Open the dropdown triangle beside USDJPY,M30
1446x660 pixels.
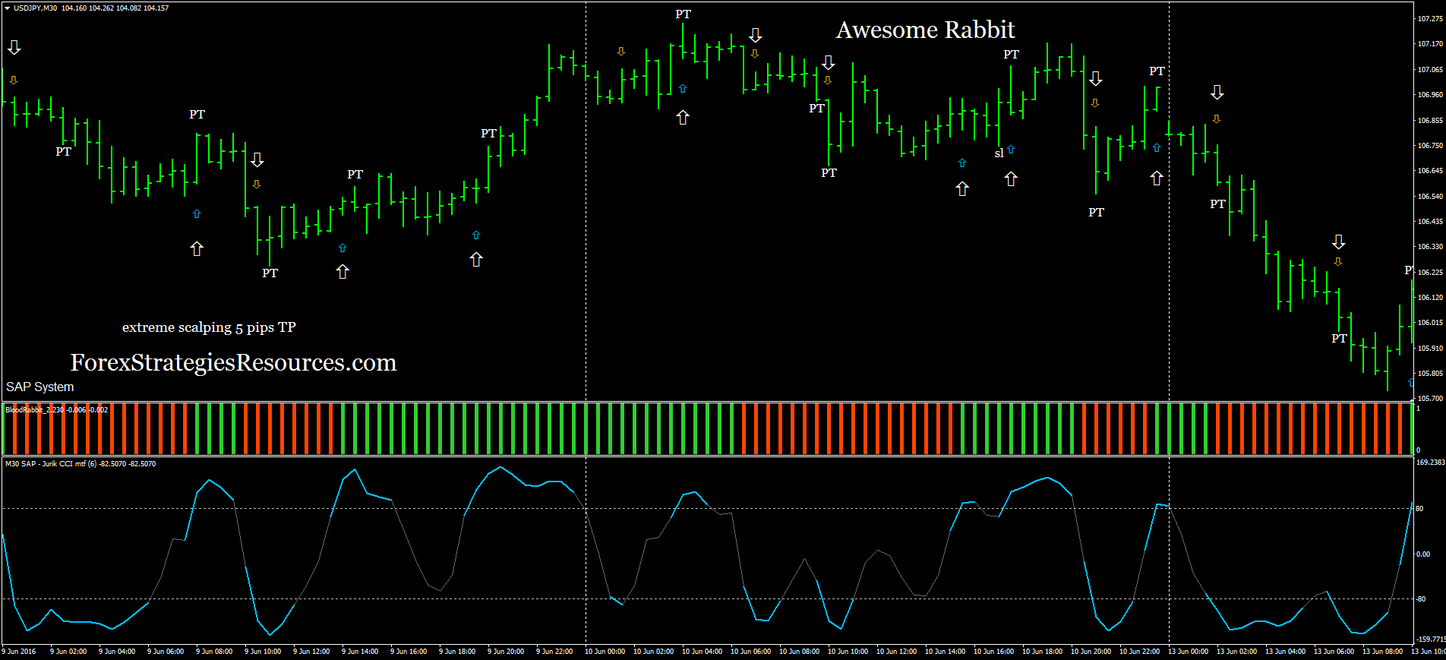click(7, 8)
